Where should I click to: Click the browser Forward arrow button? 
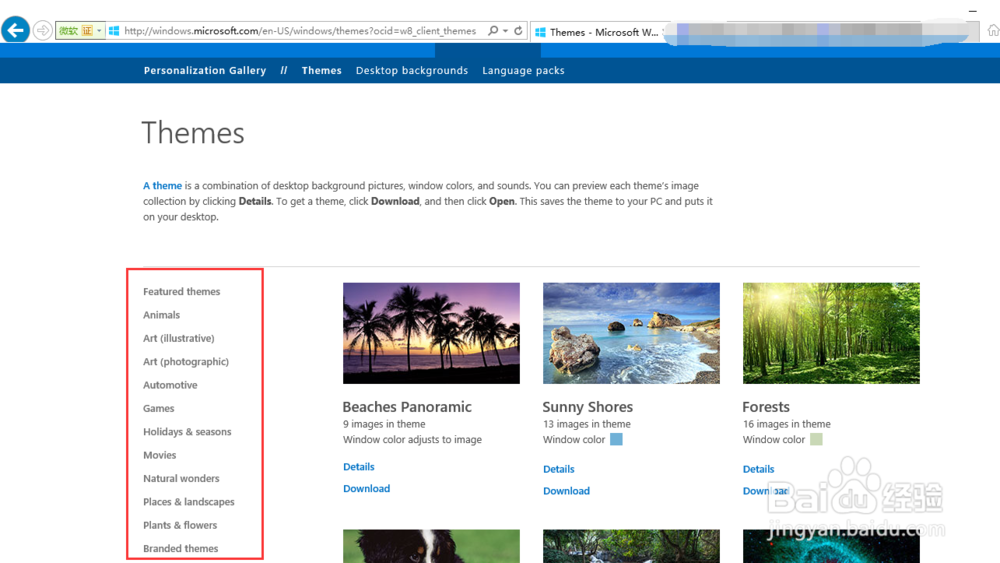(42, 31)
